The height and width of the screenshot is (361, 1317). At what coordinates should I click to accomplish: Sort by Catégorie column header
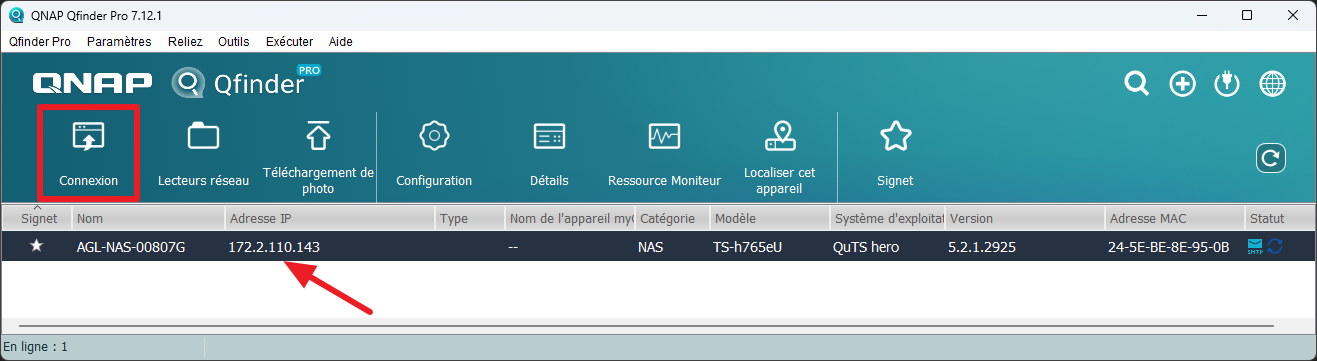pyautogui.click(x=672, y=218)
